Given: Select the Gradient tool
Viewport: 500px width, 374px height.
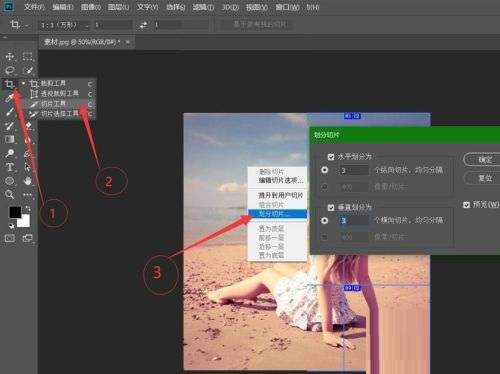Looking at the screenshot, I should pyautogui.click(x=9, y=139).
